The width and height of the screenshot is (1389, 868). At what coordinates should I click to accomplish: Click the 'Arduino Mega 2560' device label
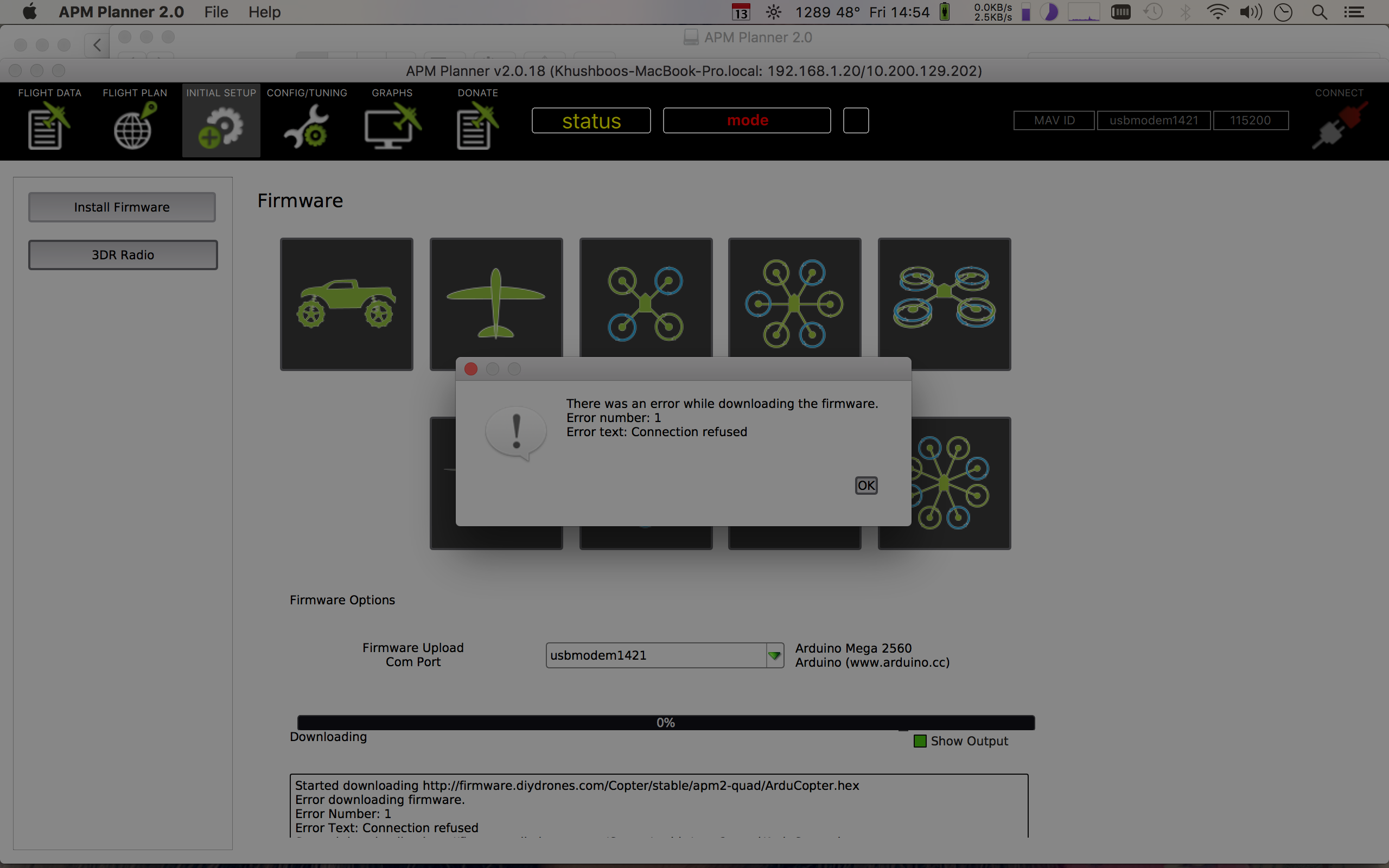click(853, 648)
